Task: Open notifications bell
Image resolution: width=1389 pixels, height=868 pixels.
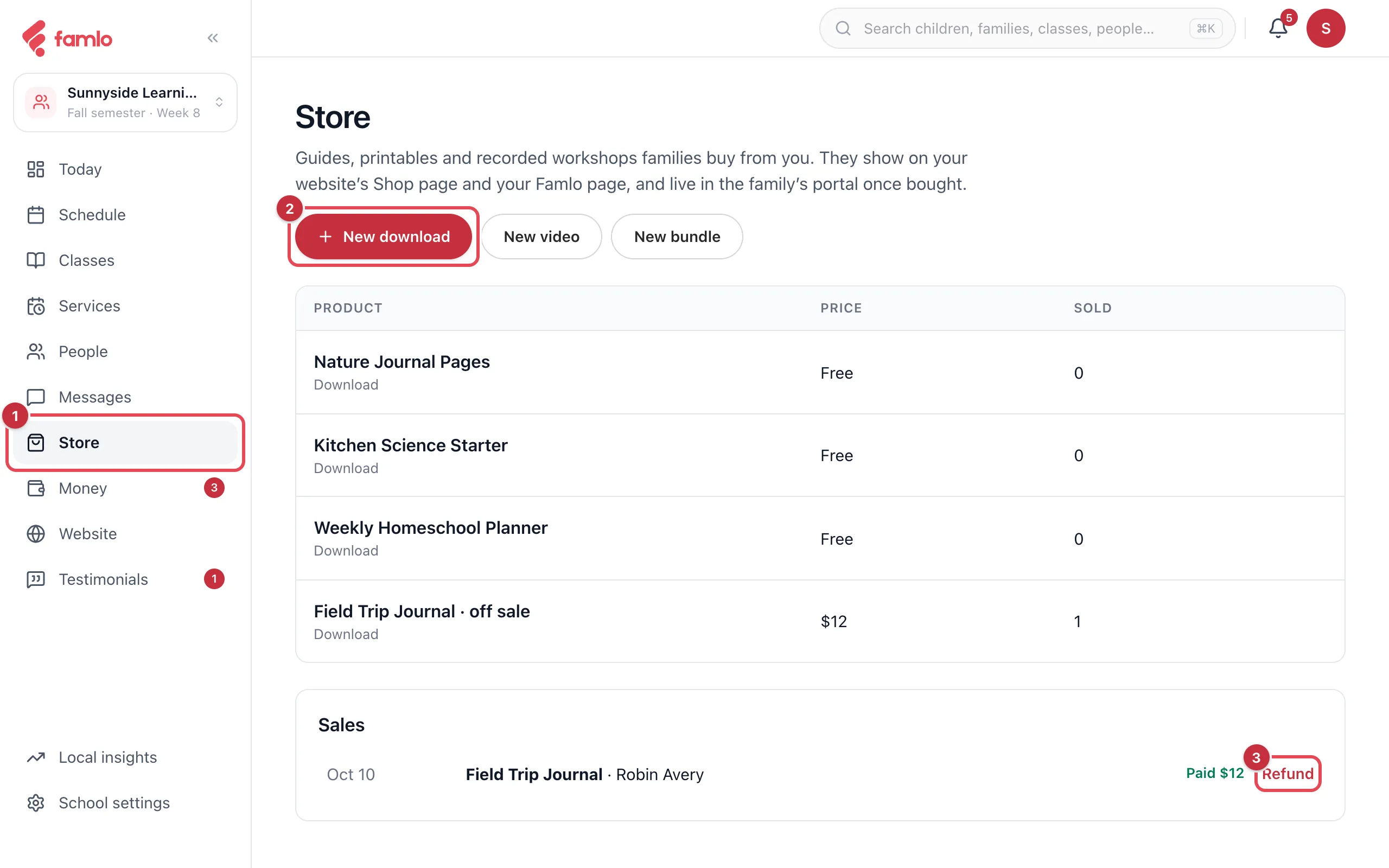Action: [x=1278, y=28]
